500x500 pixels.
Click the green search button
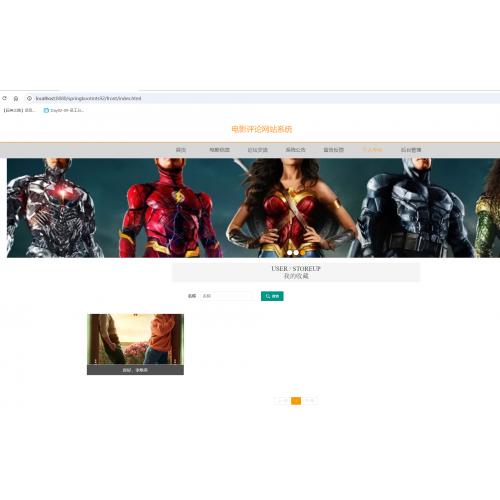[272, 296]
